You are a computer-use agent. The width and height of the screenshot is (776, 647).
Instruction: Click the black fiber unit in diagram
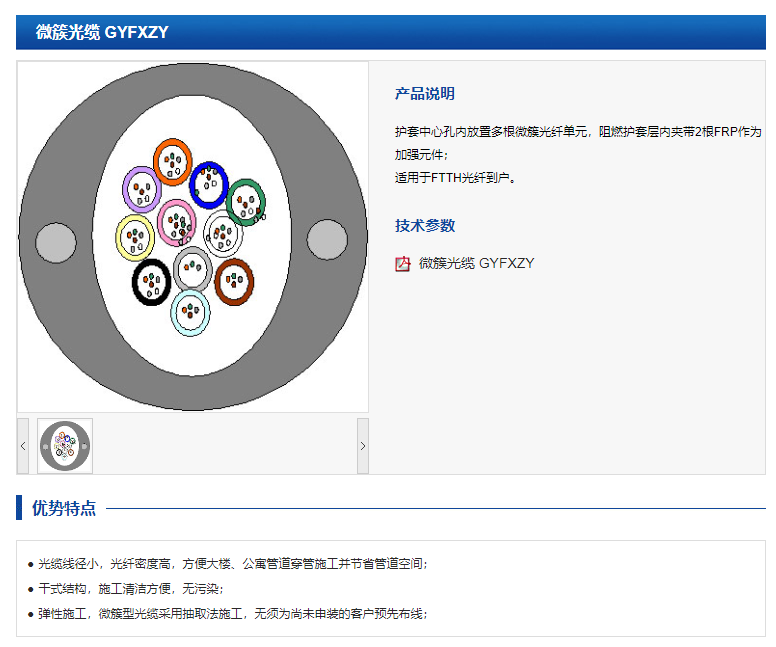click(152, 282)
